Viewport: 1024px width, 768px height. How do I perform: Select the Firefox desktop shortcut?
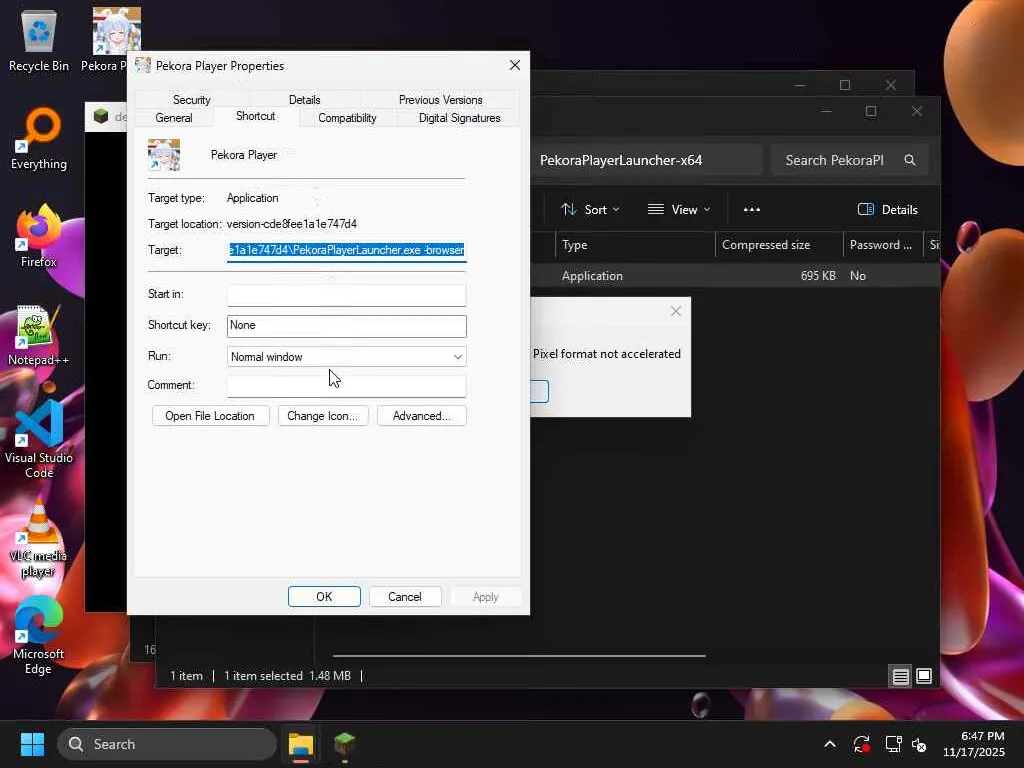(39, 236)
